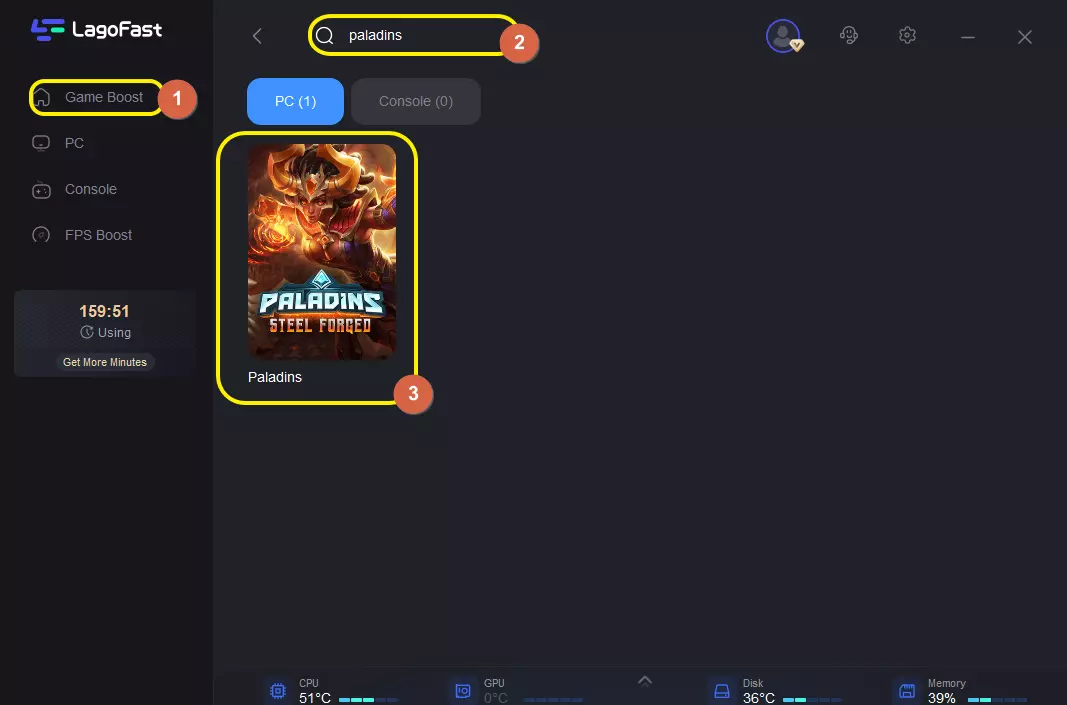Click the CPU usage bar
Screen dimensions: 1067x705
click(368, 700)
